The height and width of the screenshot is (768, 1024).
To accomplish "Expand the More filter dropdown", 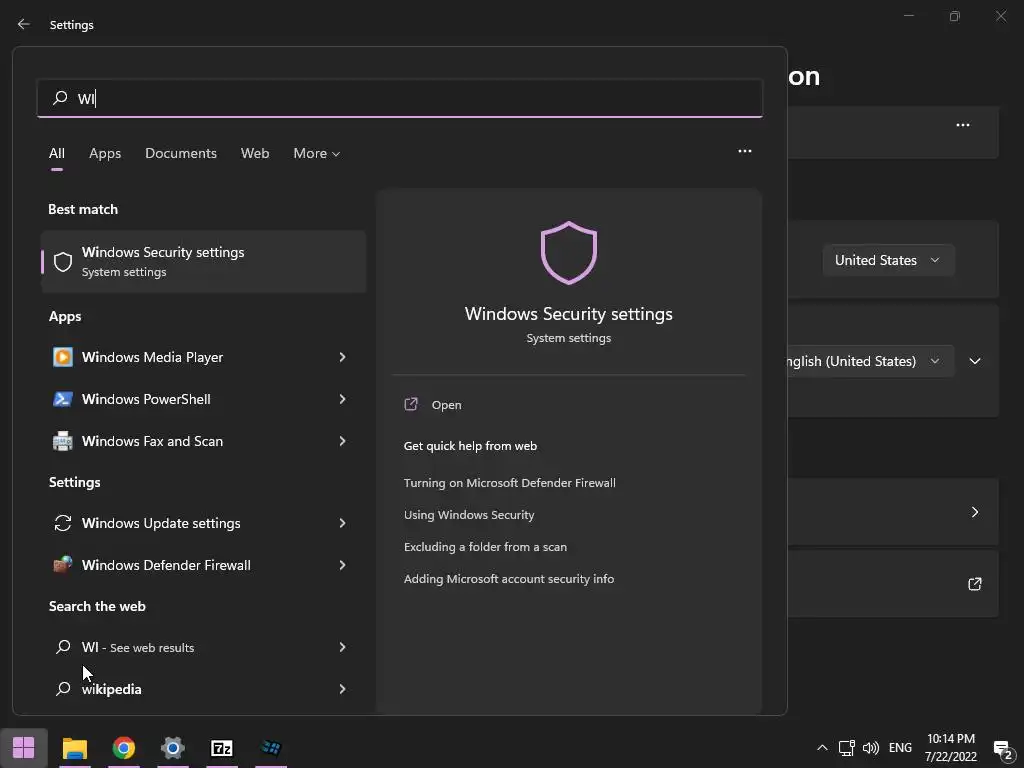I will point(317,153).
